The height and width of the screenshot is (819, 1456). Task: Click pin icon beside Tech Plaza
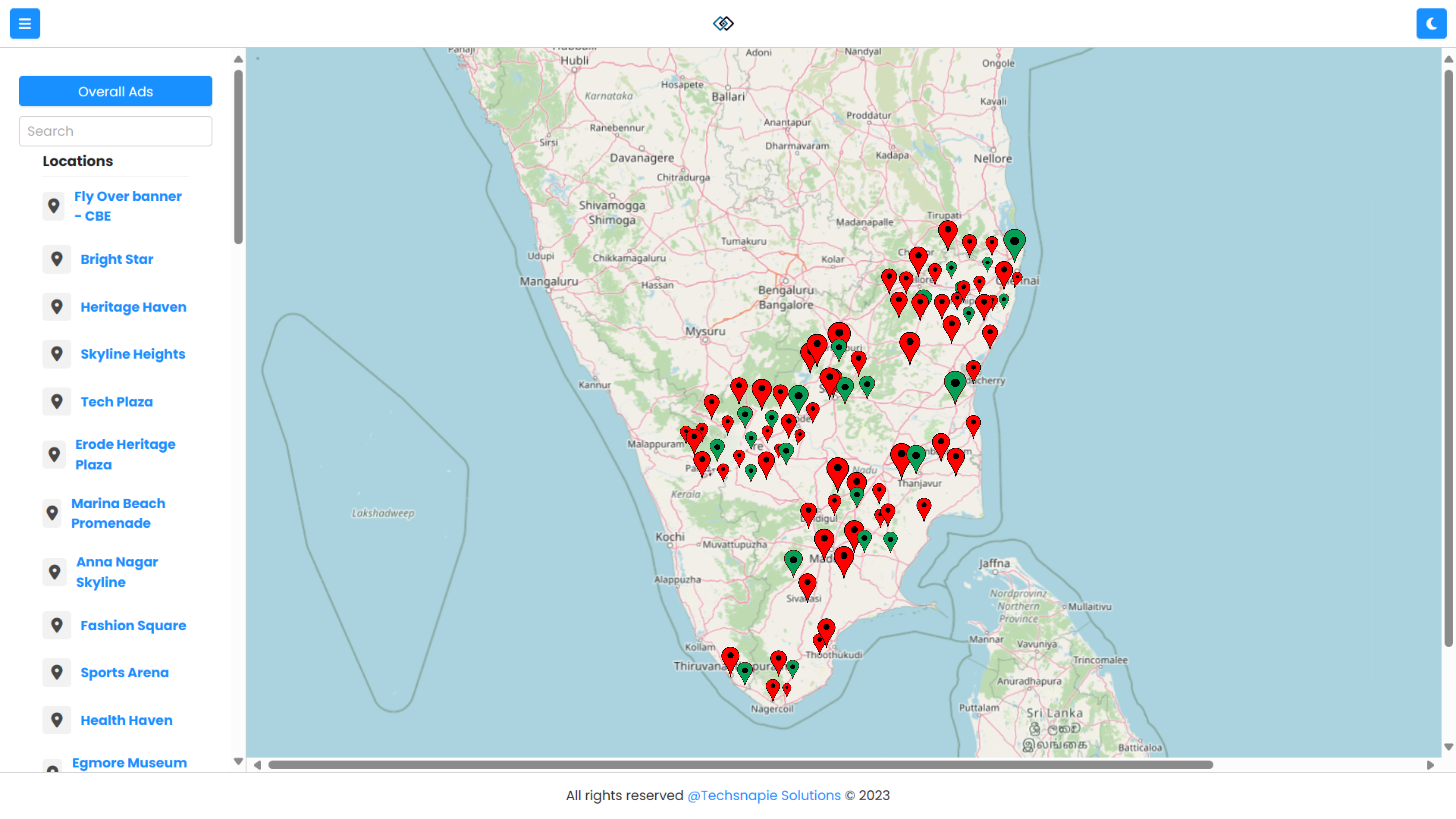point(57,402)
